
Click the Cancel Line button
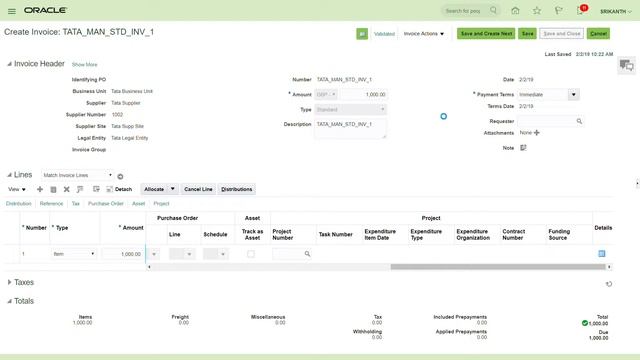coord(198,189)
